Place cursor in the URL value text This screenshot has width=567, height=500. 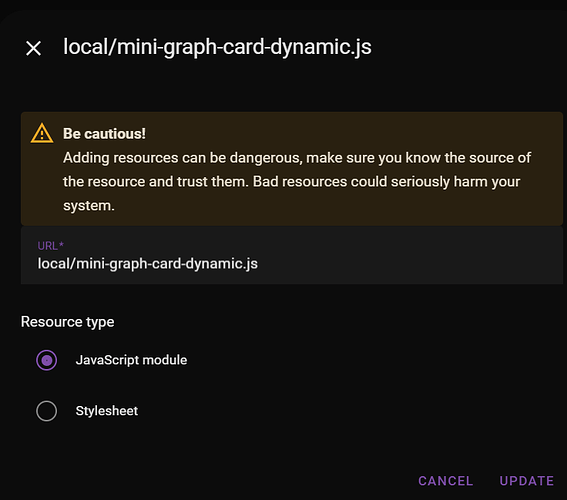tap(148, 264)
